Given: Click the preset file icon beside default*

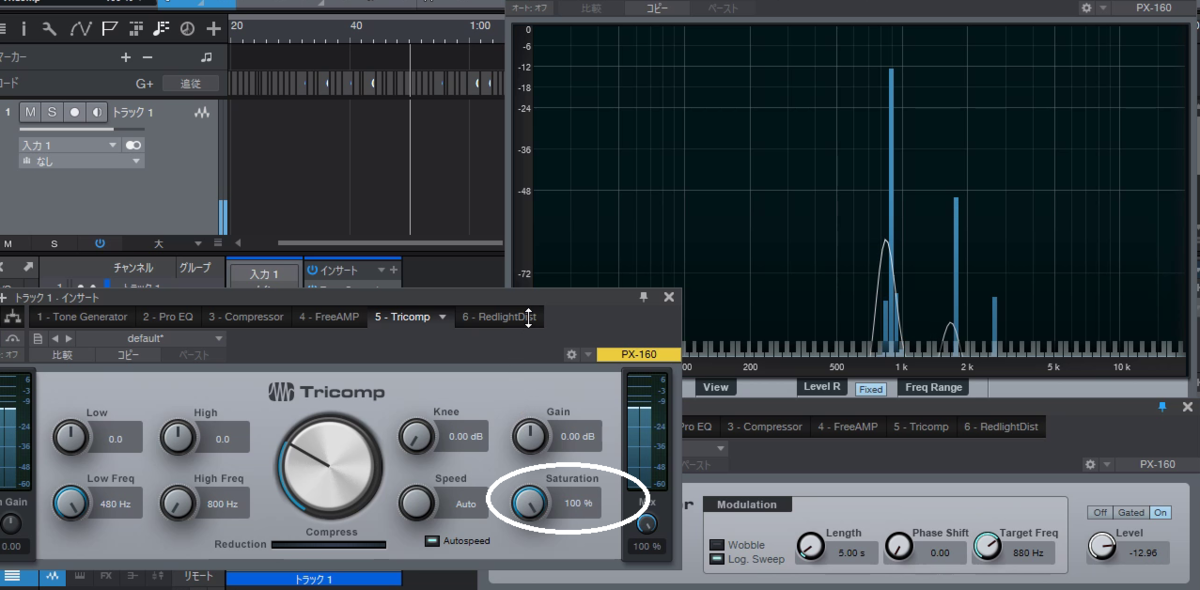Looking at the screenshot, I should (x=37, y=339).
